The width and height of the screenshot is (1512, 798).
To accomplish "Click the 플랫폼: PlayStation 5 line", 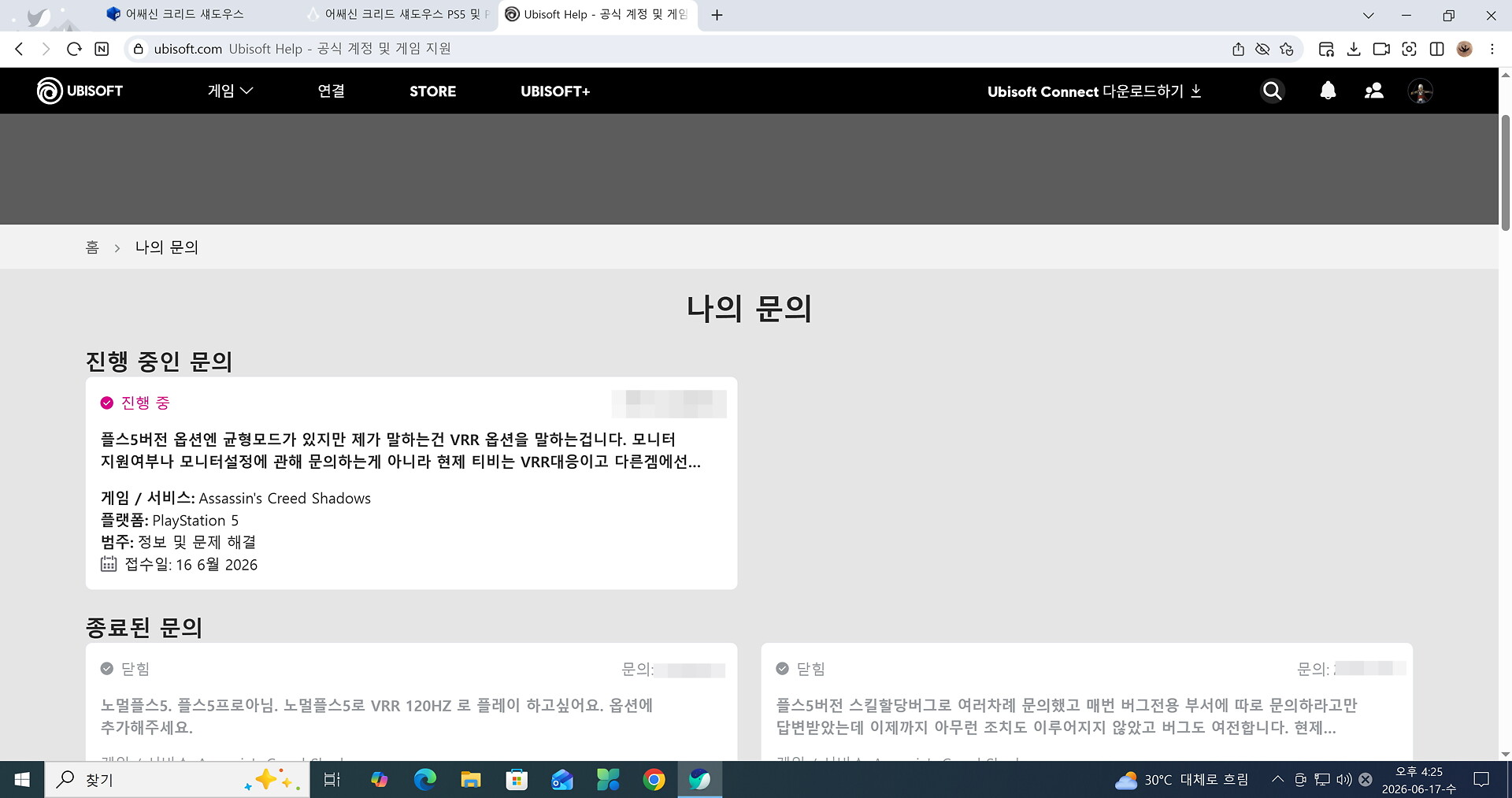I will [169, 521].
